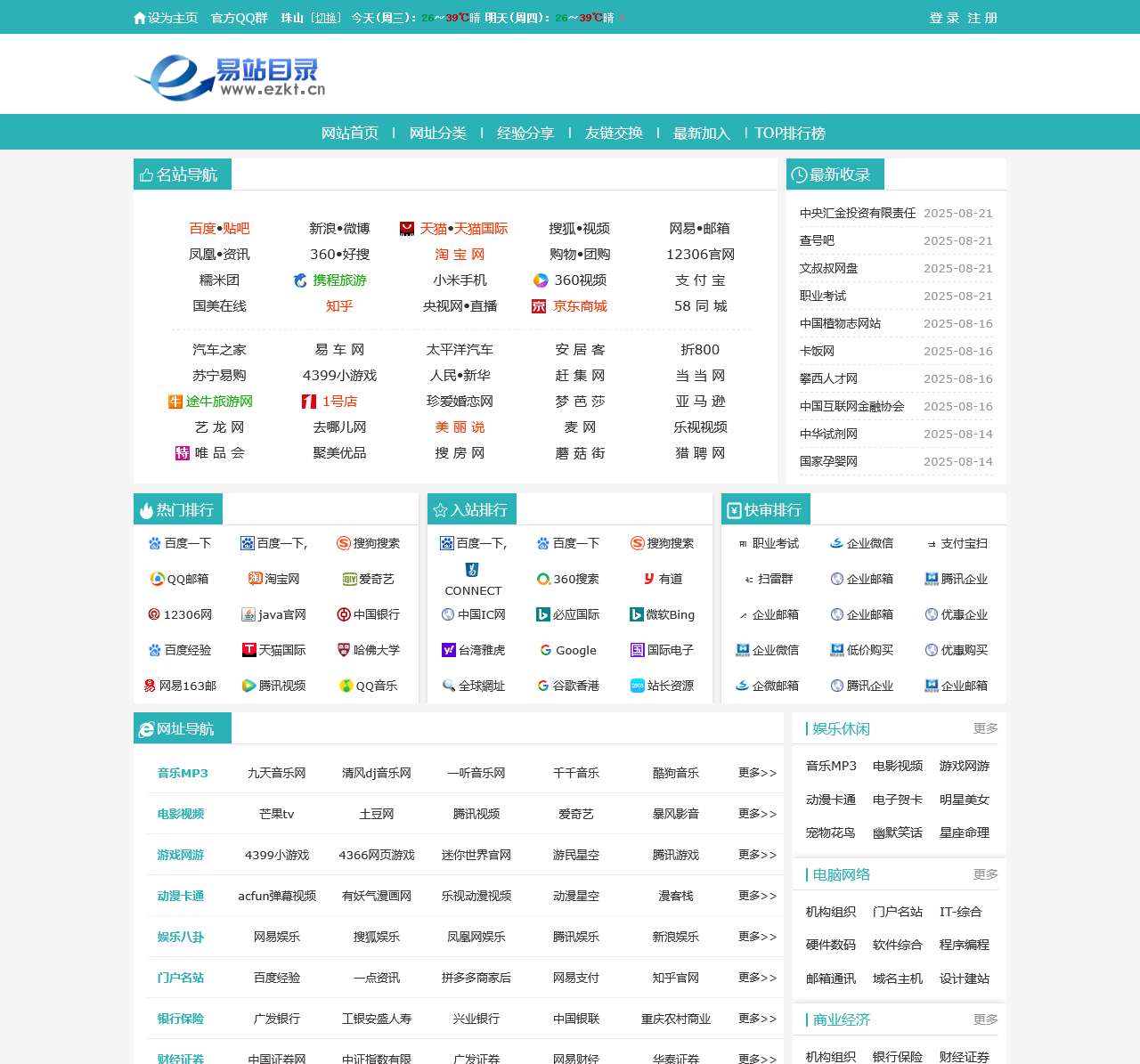Image resolution: width=1140 pixels, height=1064 pixels.
Task: Click the icon beside 企业微信 in first 快审排行 row
Action: [836, 543]
